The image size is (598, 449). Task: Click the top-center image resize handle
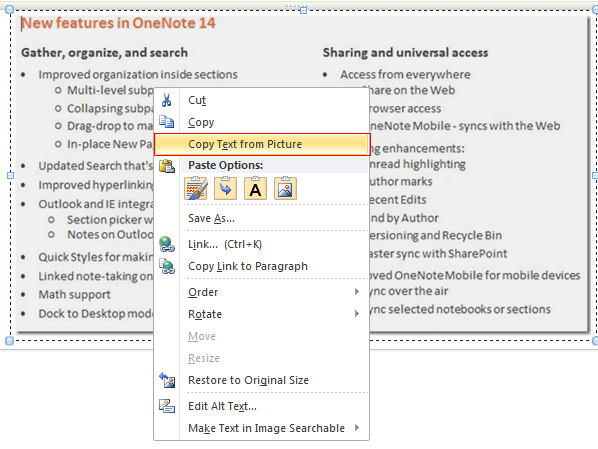tap(303, 10)
